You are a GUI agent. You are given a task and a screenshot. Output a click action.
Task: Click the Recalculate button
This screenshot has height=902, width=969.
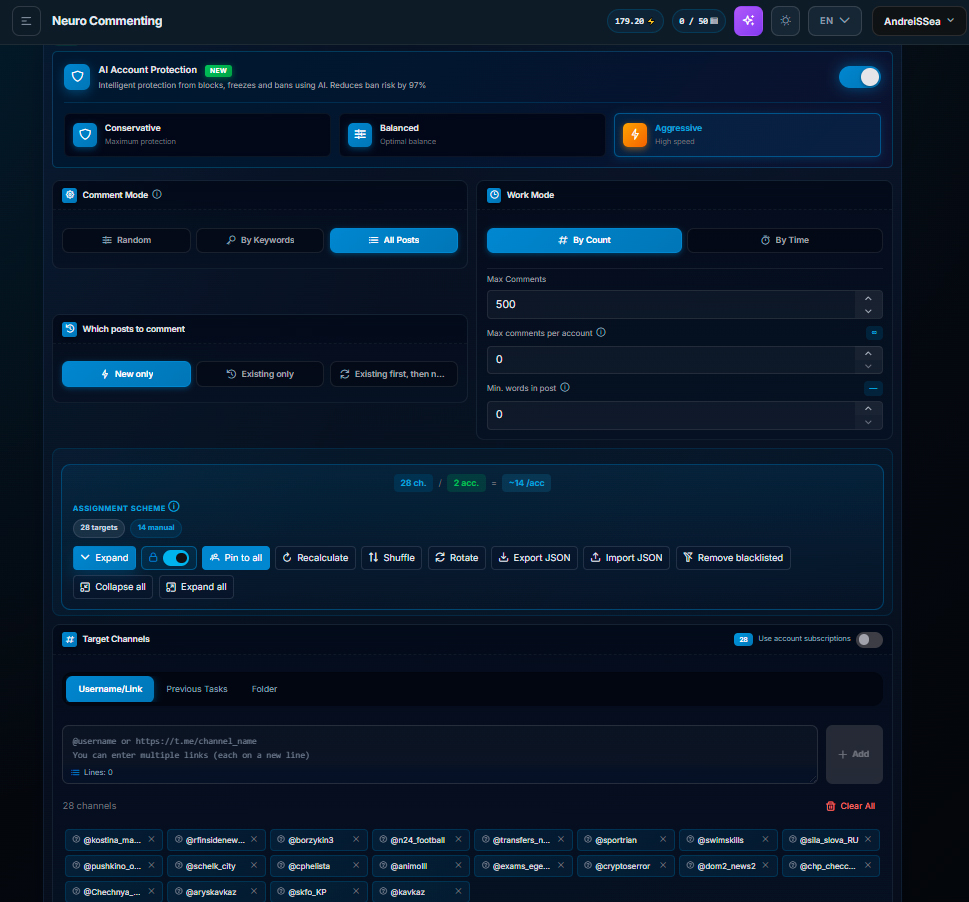(315, 558)
